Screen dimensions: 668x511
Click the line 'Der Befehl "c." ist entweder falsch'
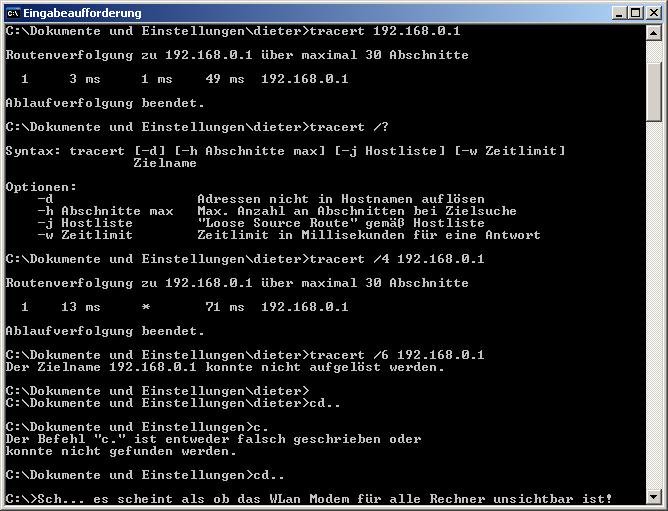(213, 439)
